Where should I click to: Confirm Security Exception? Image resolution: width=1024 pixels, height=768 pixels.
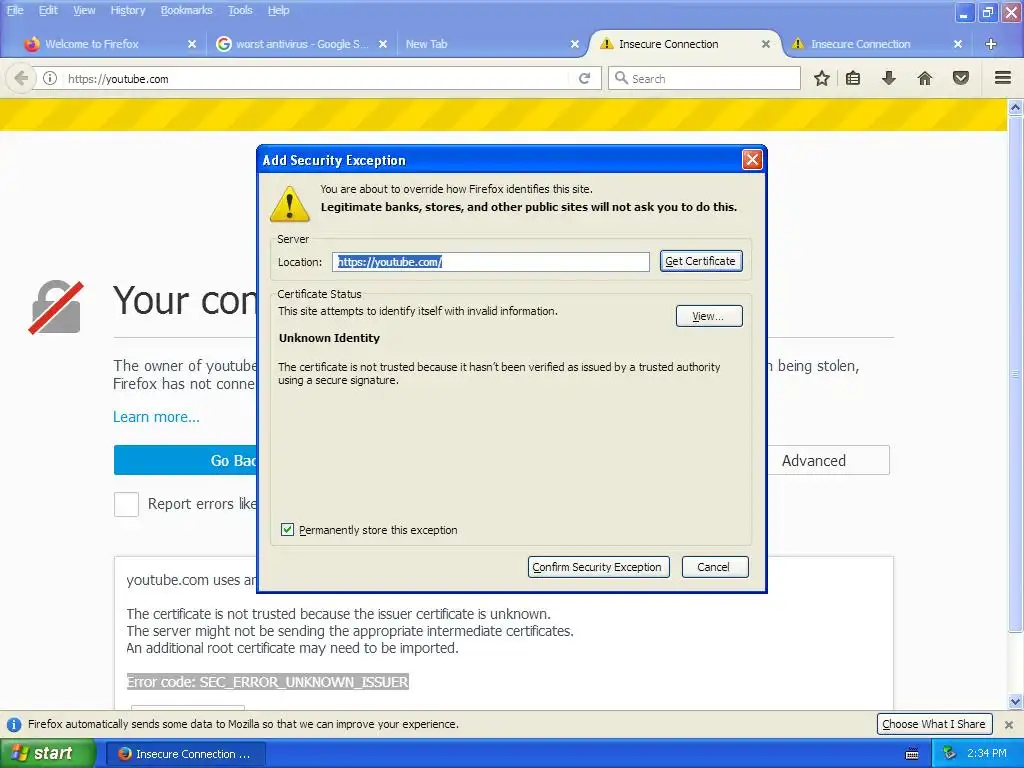tap(598, 567)
